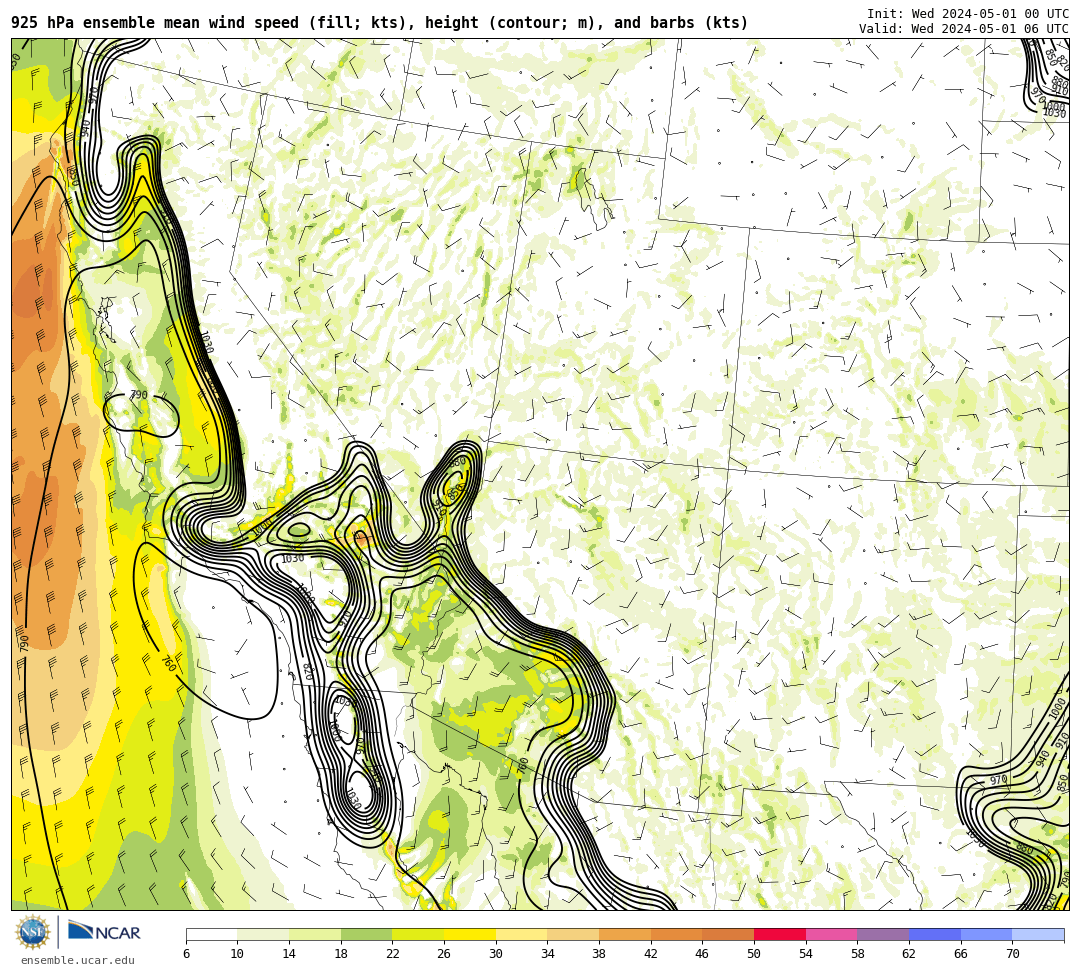Click the colorbar tick label 6
Image resolution: width=1080 pixels, height=973 pixels.
tap(186, 954)
